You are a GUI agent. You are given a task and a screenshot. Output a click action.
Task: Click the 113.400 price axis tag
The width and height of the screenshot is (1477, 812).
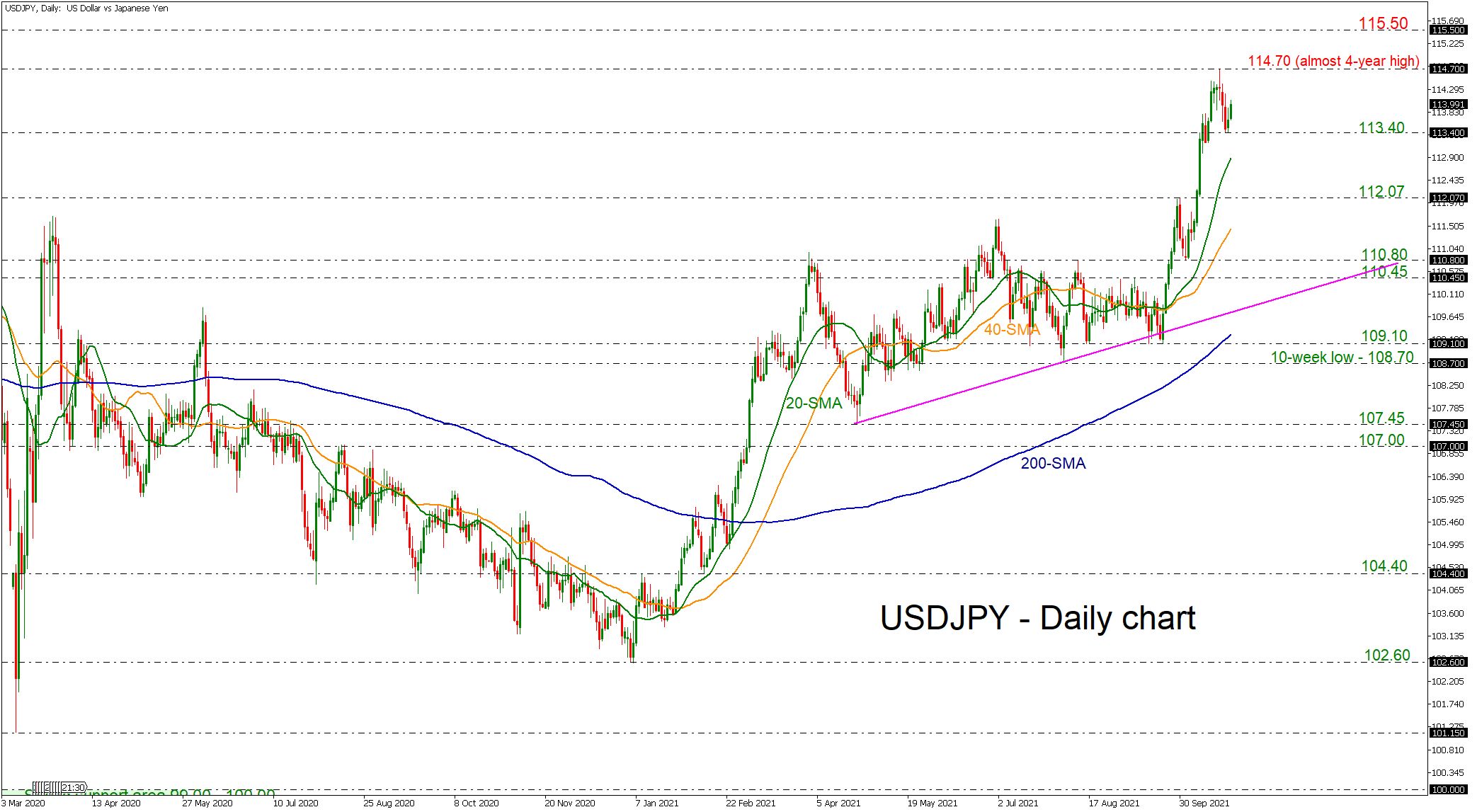tap(1448, 133)
